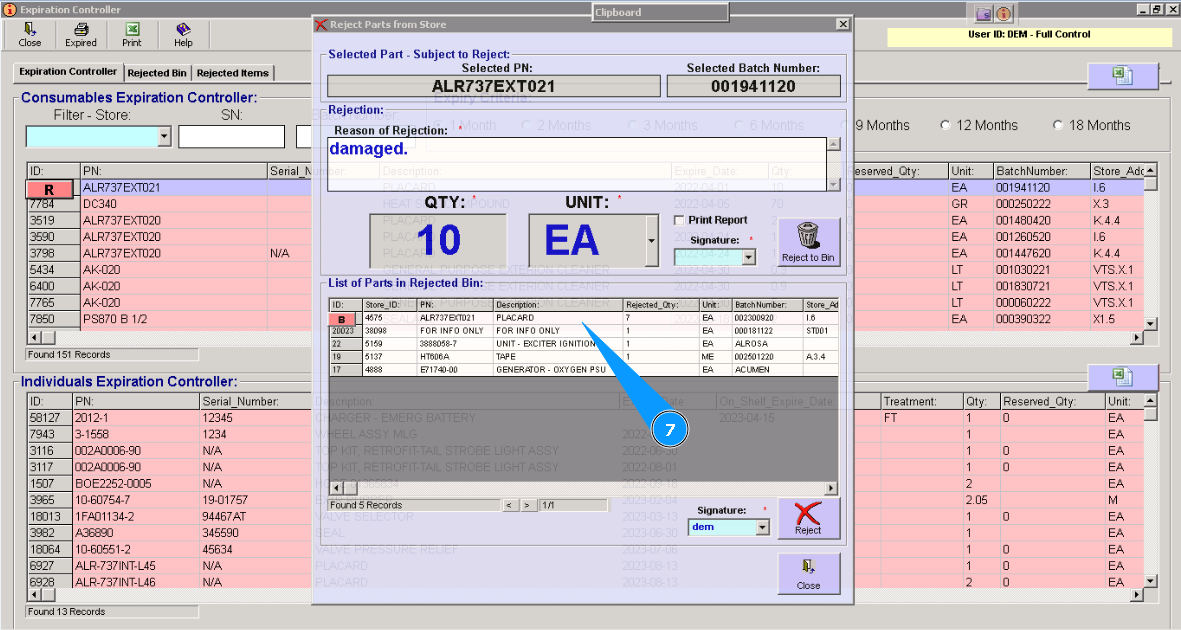Click the B marker in rejected bin list

pyautogui.click(x=342, y=320)
